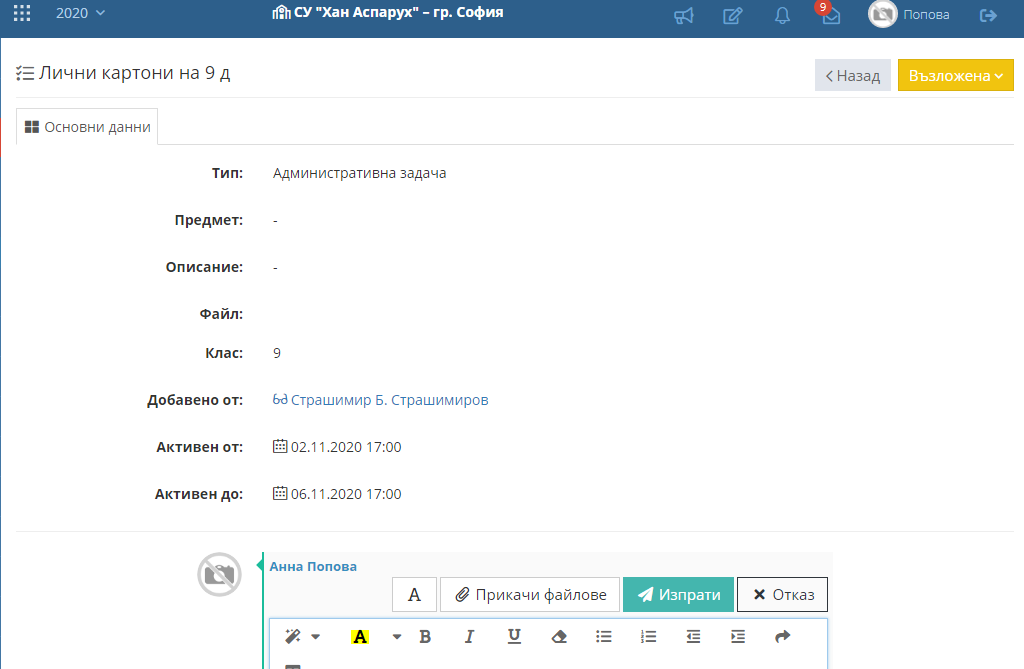
Task: Select the Основни данни tab
Action: point(87,127)
